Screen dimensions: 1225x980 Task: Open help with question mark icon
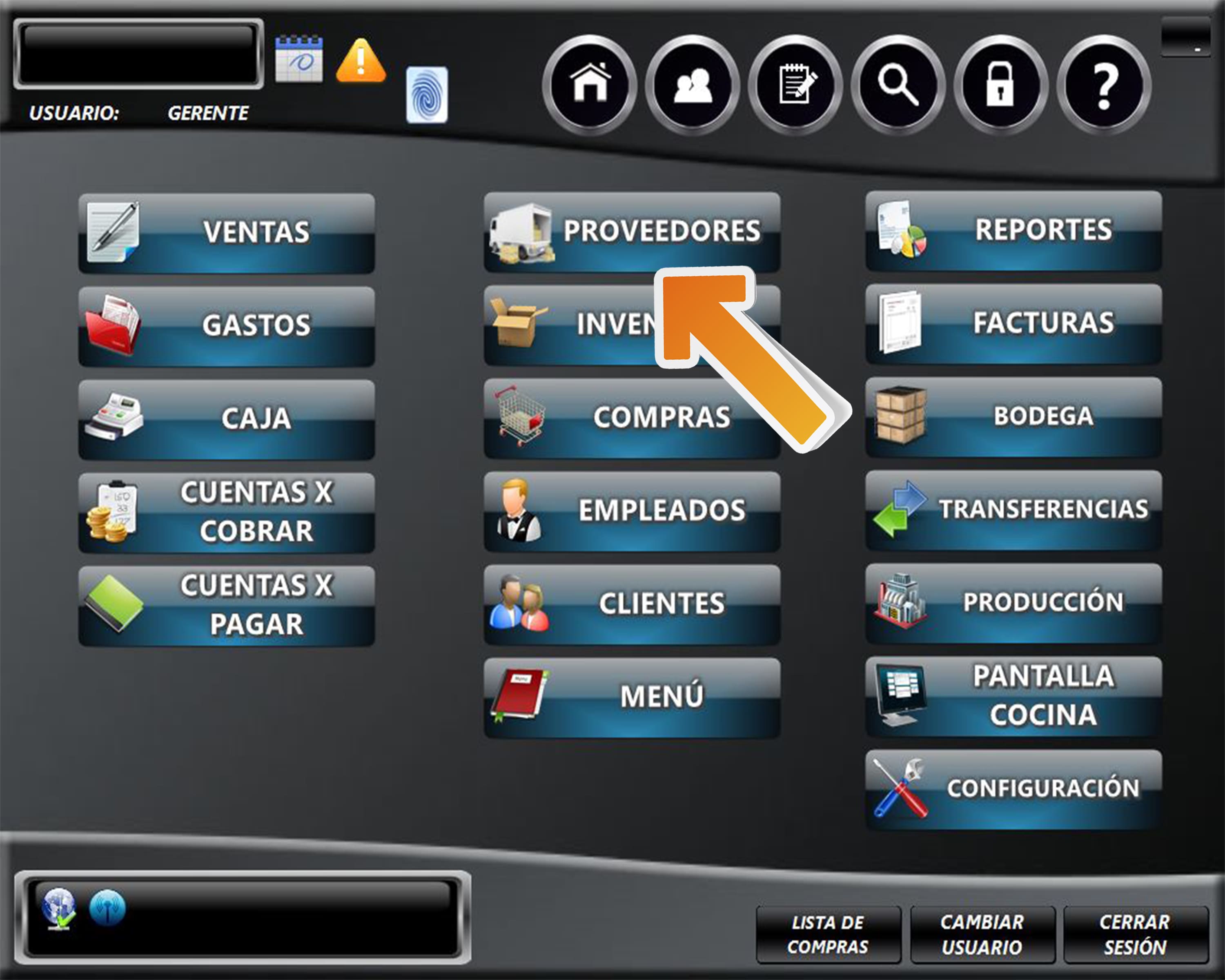(1103, 85)
